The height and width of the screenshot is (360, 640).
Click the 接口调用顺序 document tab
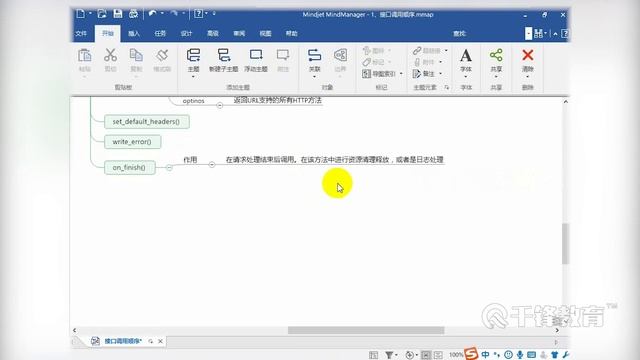[122, 341]
